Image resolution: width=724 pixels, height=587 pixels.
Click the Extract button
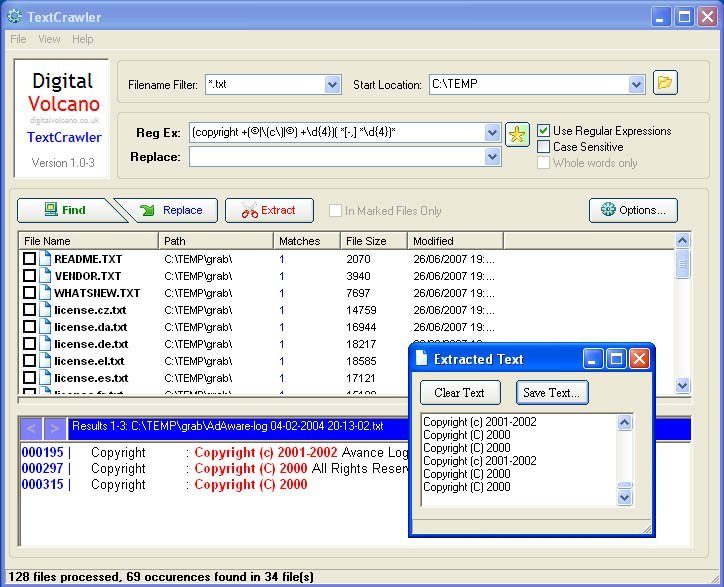pos(269,210)
